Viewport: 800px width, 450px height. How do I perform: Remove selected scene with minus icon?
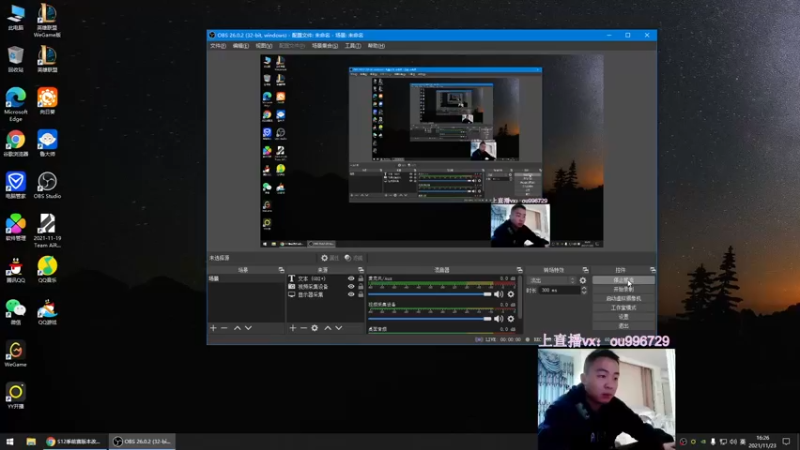(224, 328)
